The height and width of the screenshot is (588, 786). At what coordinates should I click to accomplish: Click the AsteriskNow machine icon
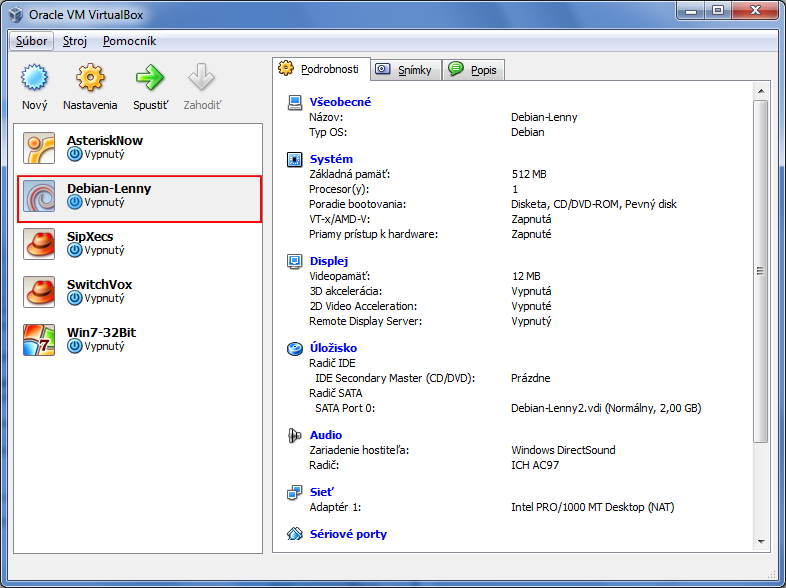tap(39, 148)
